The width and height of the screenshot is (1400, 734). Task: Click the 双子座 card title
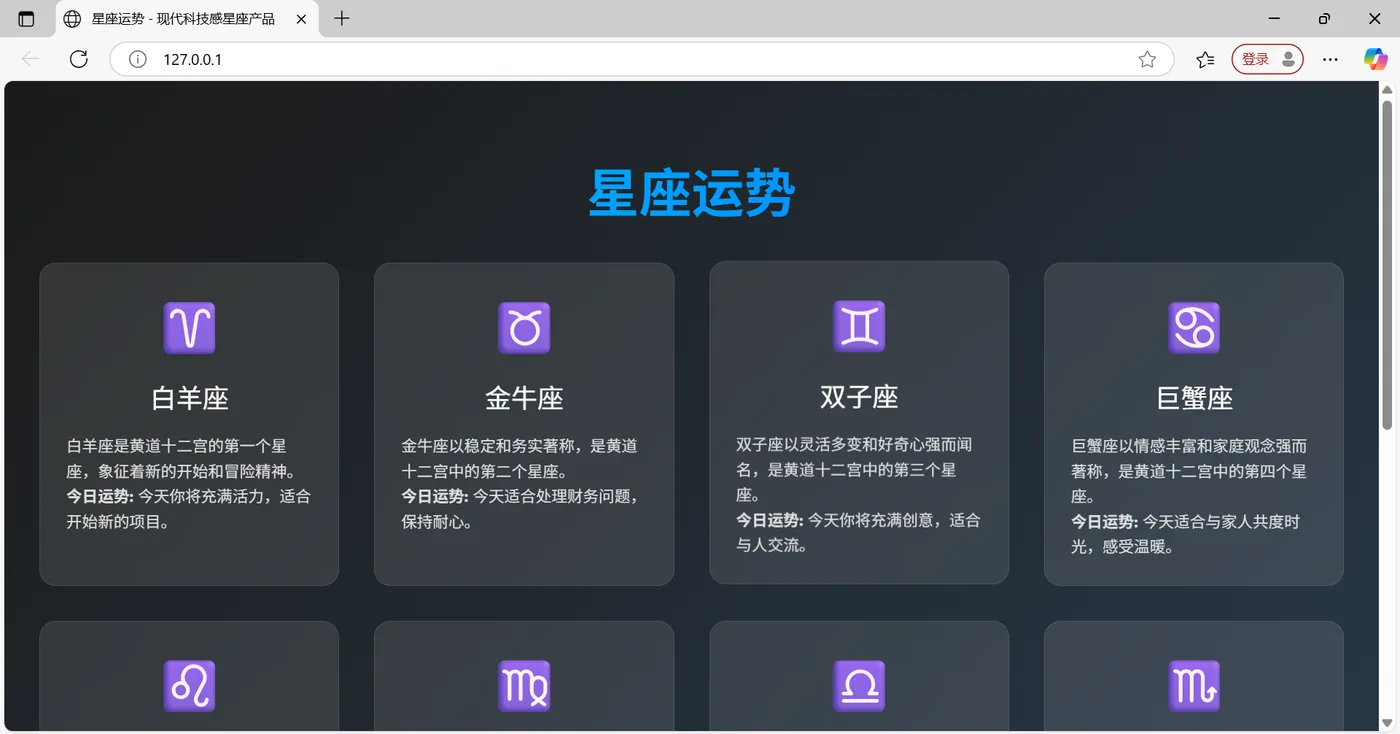(x=859, y=396)
